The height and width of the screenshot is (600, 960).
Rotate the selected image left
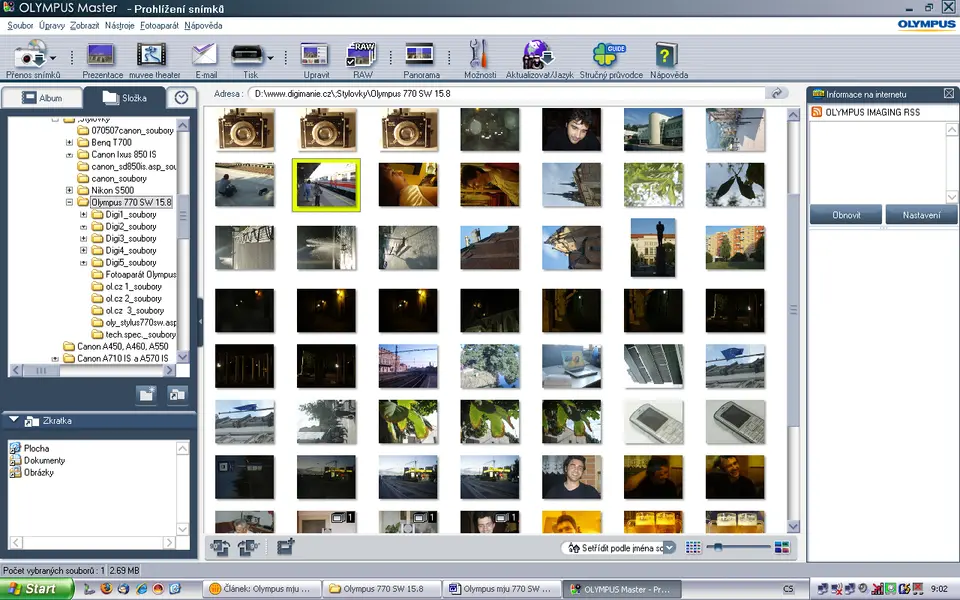coord(221,547)
